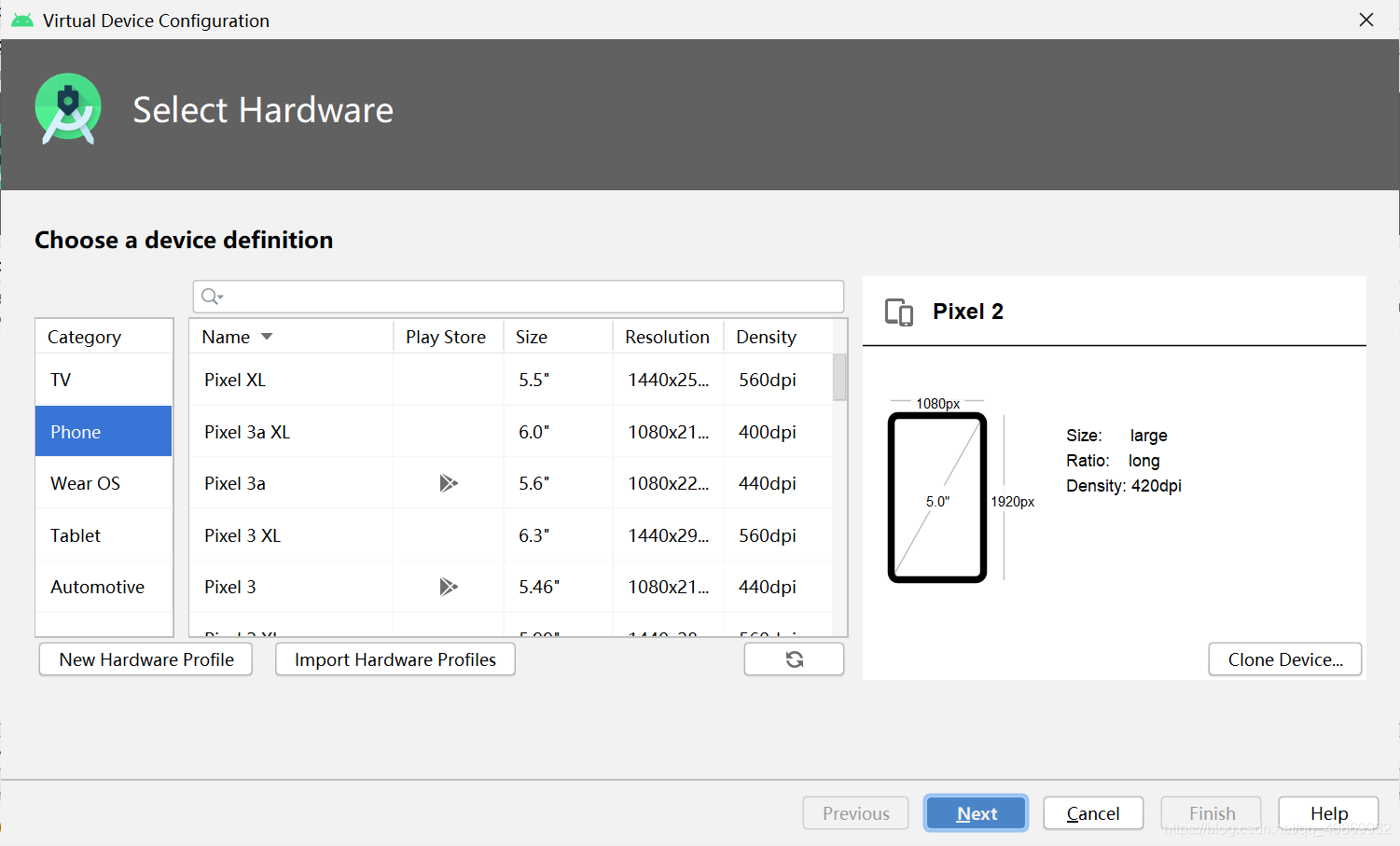
Task: Click the 560dpi cell in Pixel XL row
Action: click(x=777, y=380)
